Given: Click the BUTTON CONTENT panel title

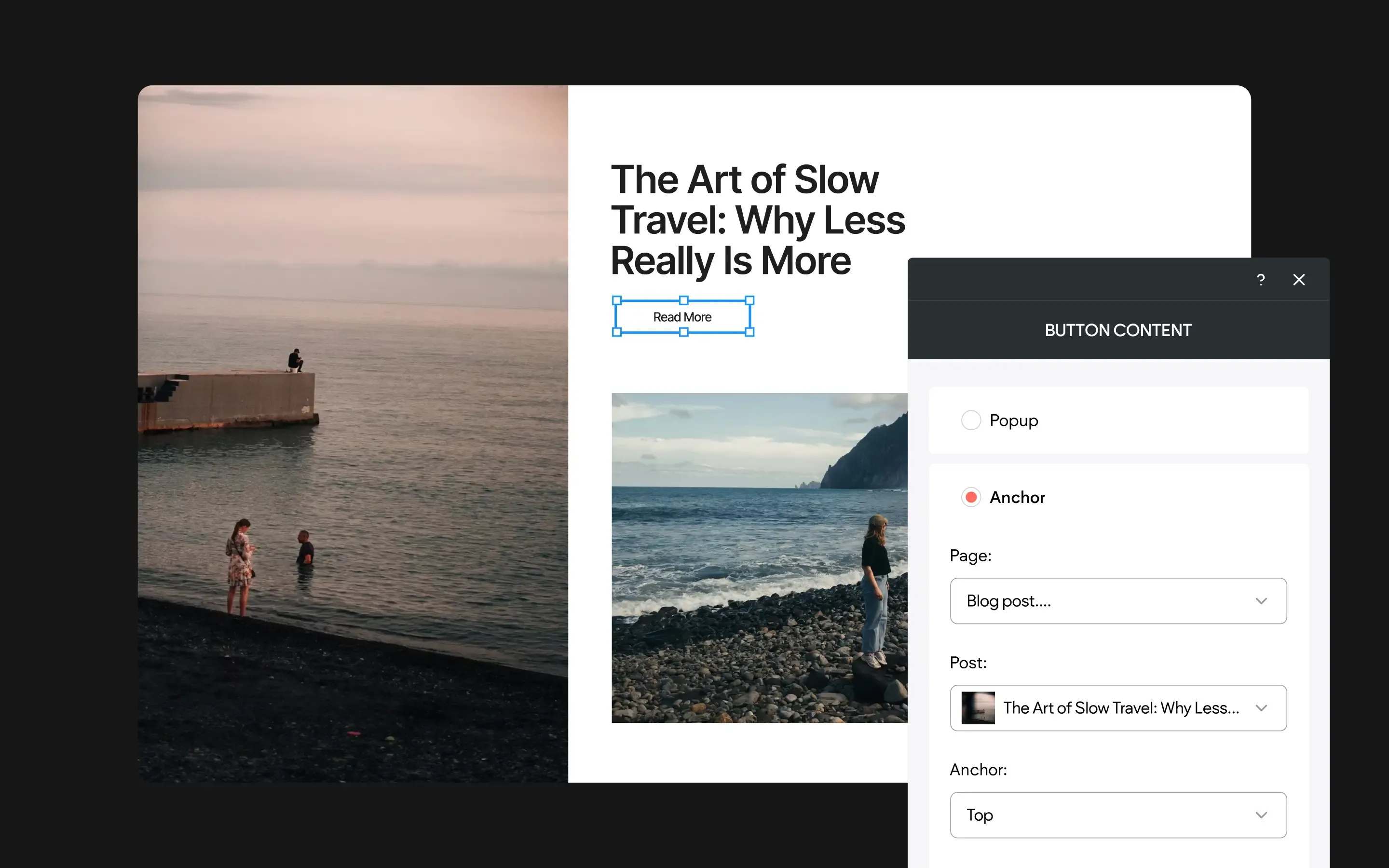Looking at the screenshot, I should pyautogui.click(x=1118, y=330).
